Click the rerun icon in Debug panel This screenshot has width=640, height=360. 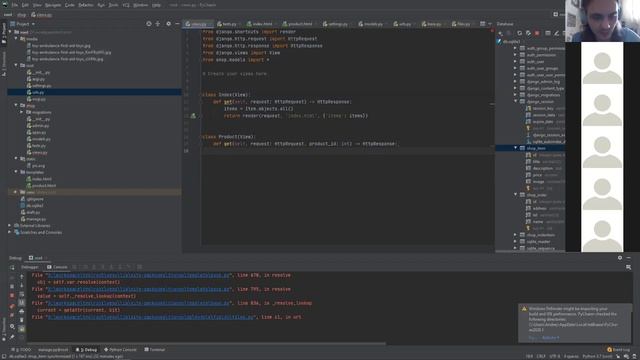pyautogui.click(x=12, y=268)
